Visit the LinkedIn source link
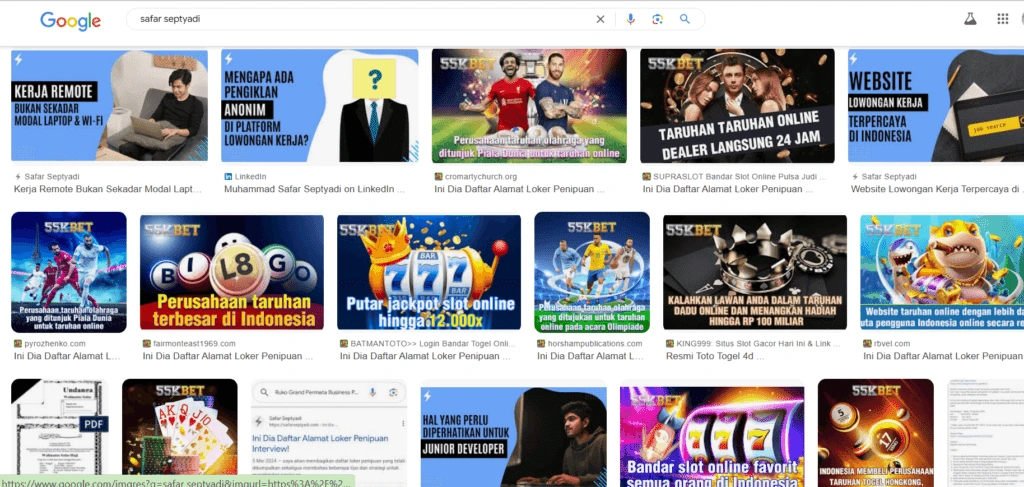Screen dimensions: 1024x487 pyautogui.click(x=251, y=176)
